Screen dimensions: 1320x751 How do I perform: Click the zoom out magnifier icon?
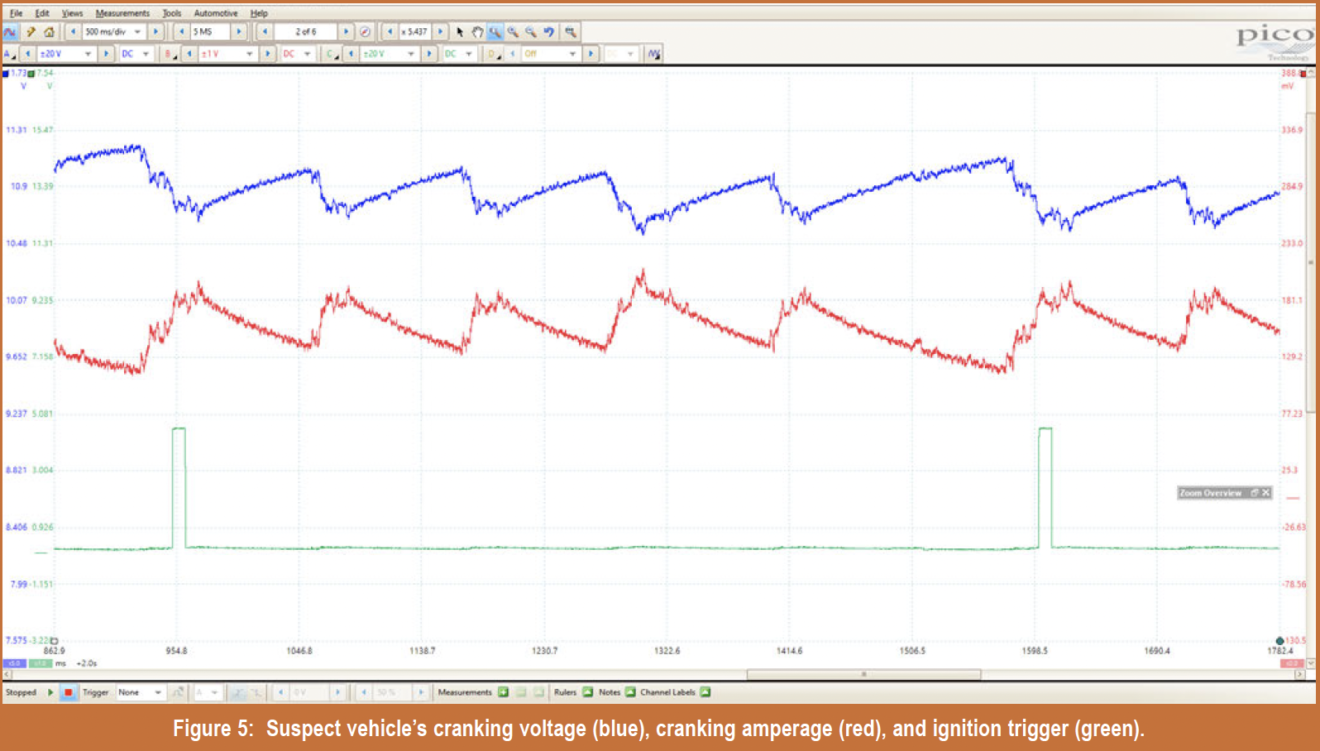pyautogui.click(x=531, y=32)
